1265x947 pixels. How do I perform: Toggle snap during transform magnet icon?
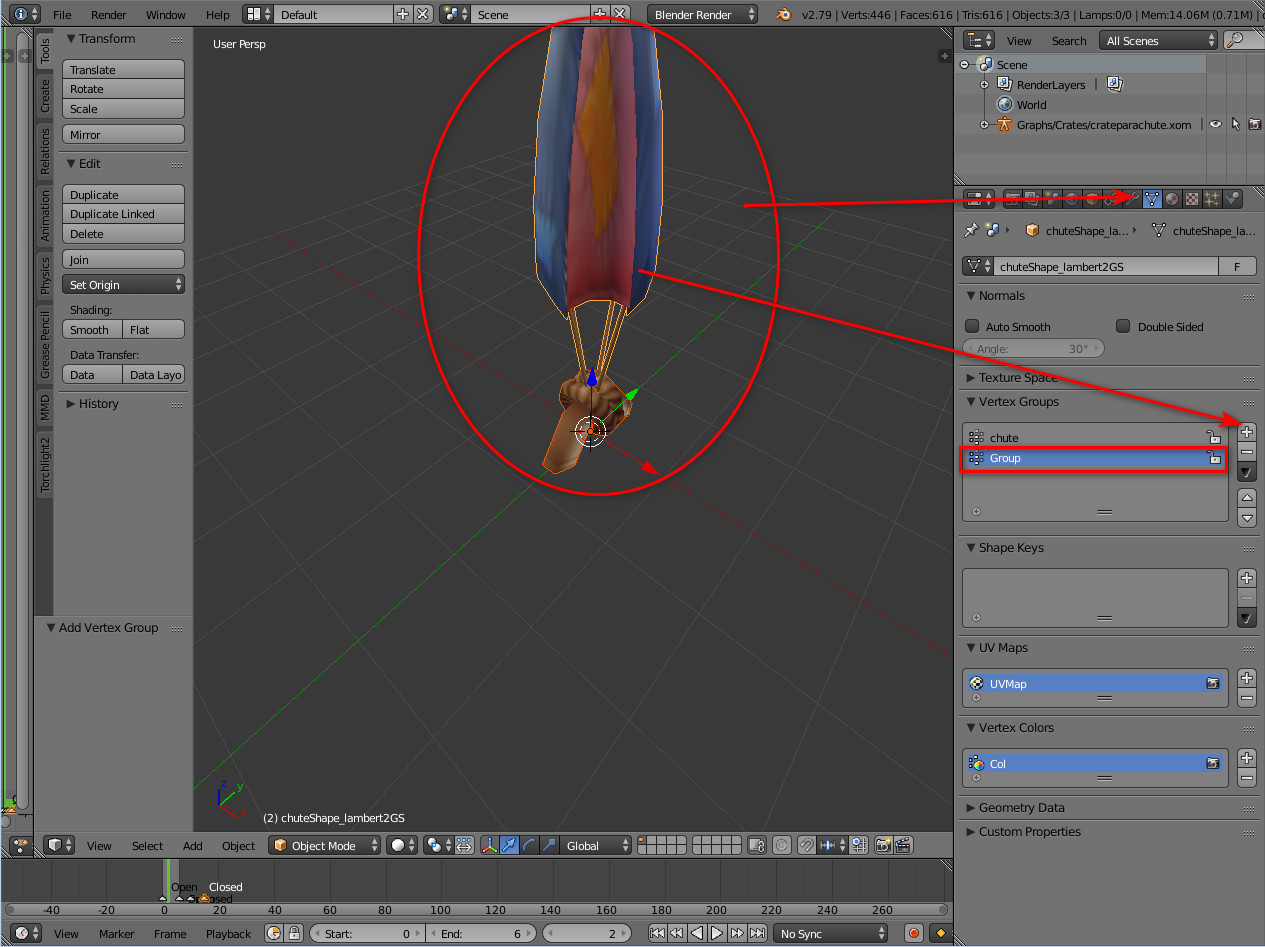806,845
